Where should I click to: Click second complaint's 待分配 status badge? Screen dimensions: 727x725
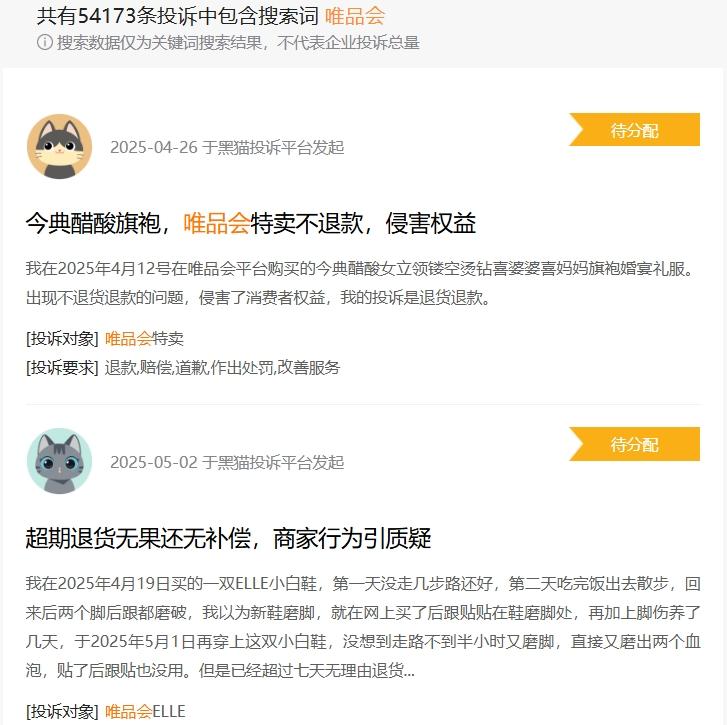[x=634, y=444]
